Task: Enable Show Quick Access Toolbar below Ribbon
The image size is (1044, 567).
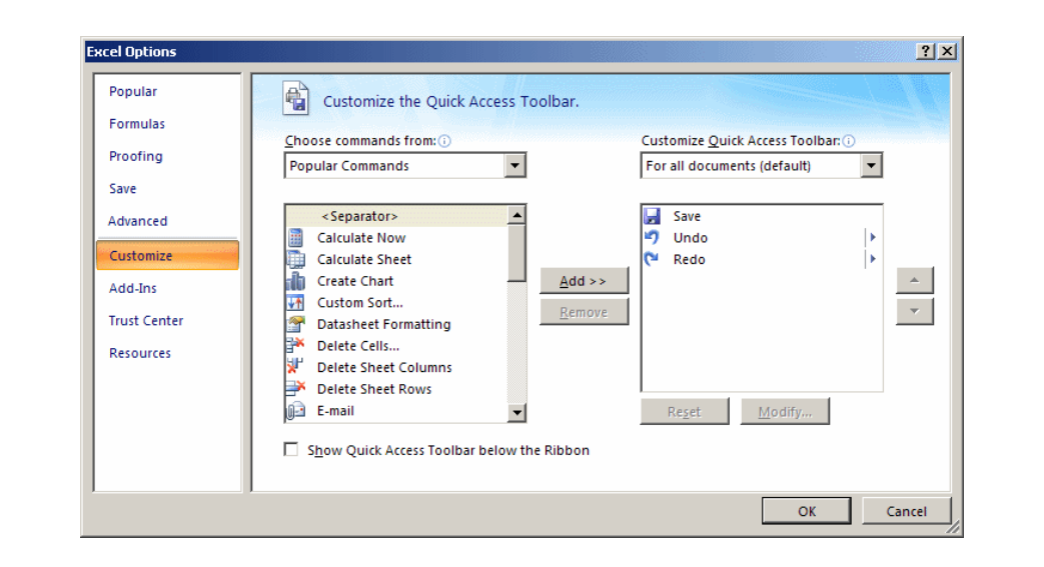Action: [291, 450]
